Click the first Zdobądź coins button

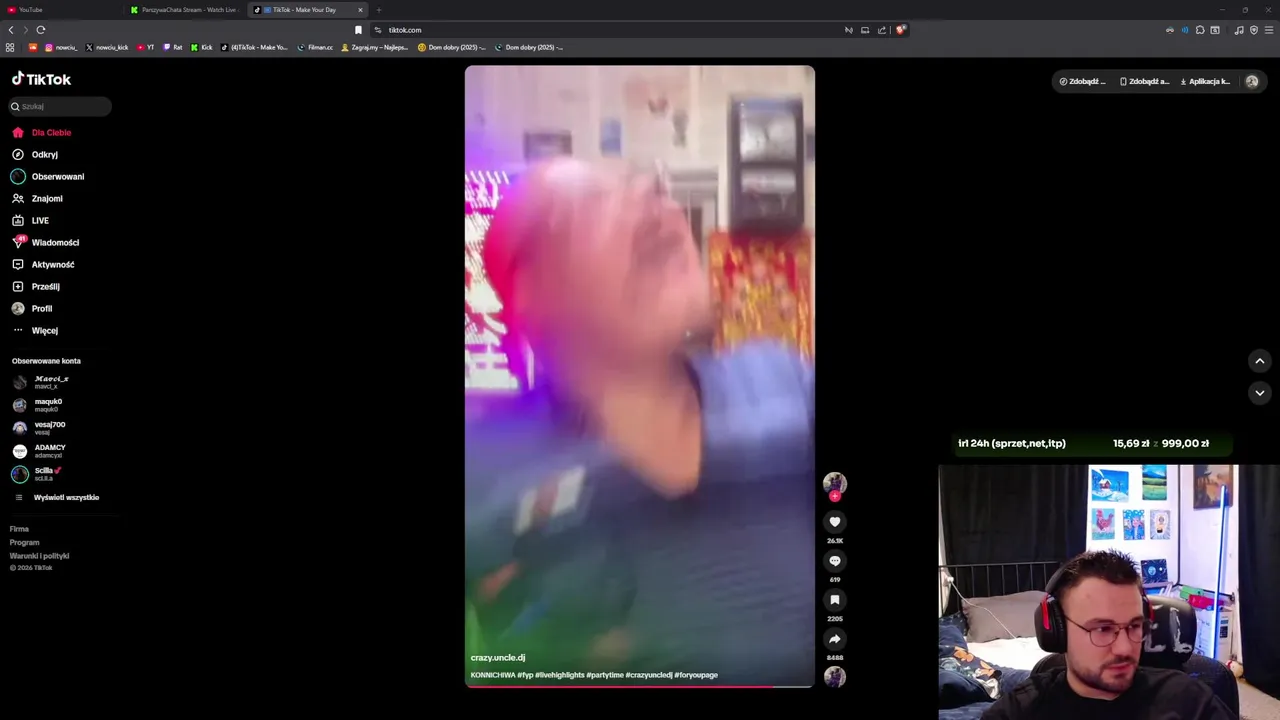[1083, 81]
